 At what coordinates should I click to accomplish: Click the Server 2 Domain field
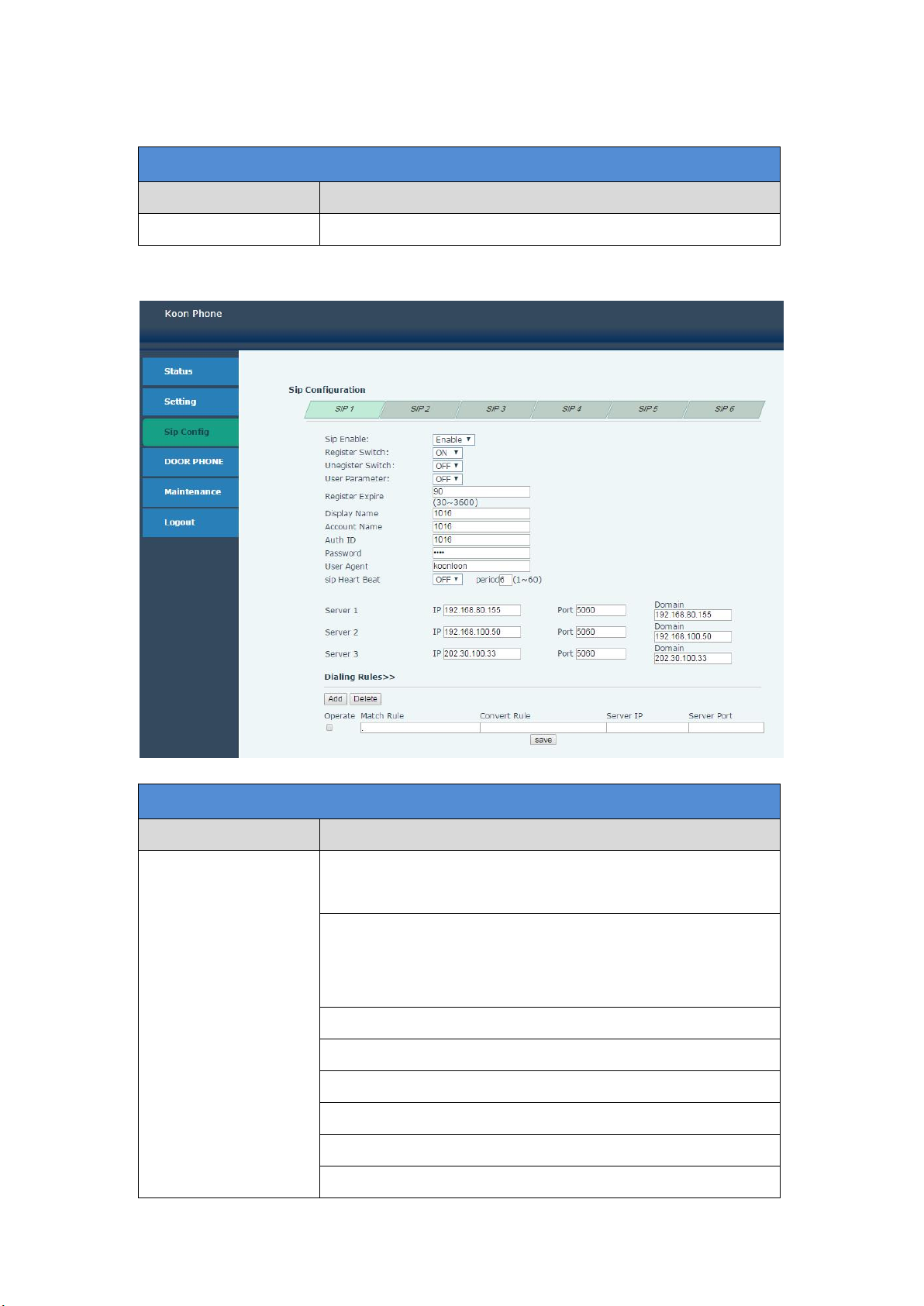[693, 636]
